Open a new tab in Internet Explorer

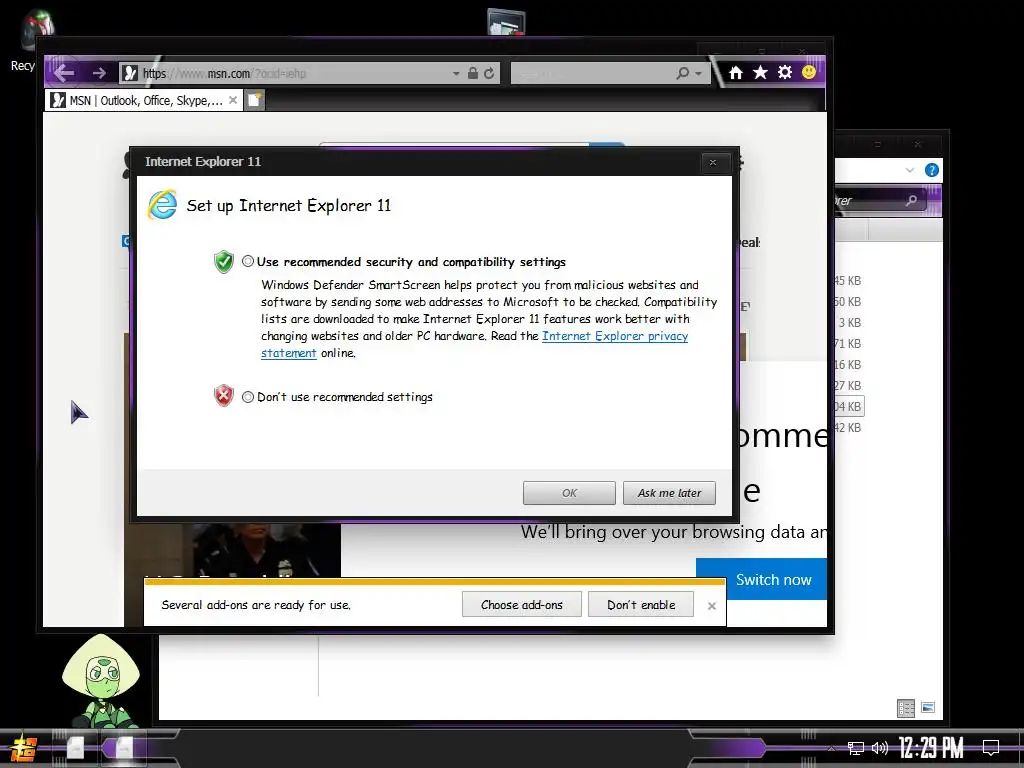[x=255, y=100]
